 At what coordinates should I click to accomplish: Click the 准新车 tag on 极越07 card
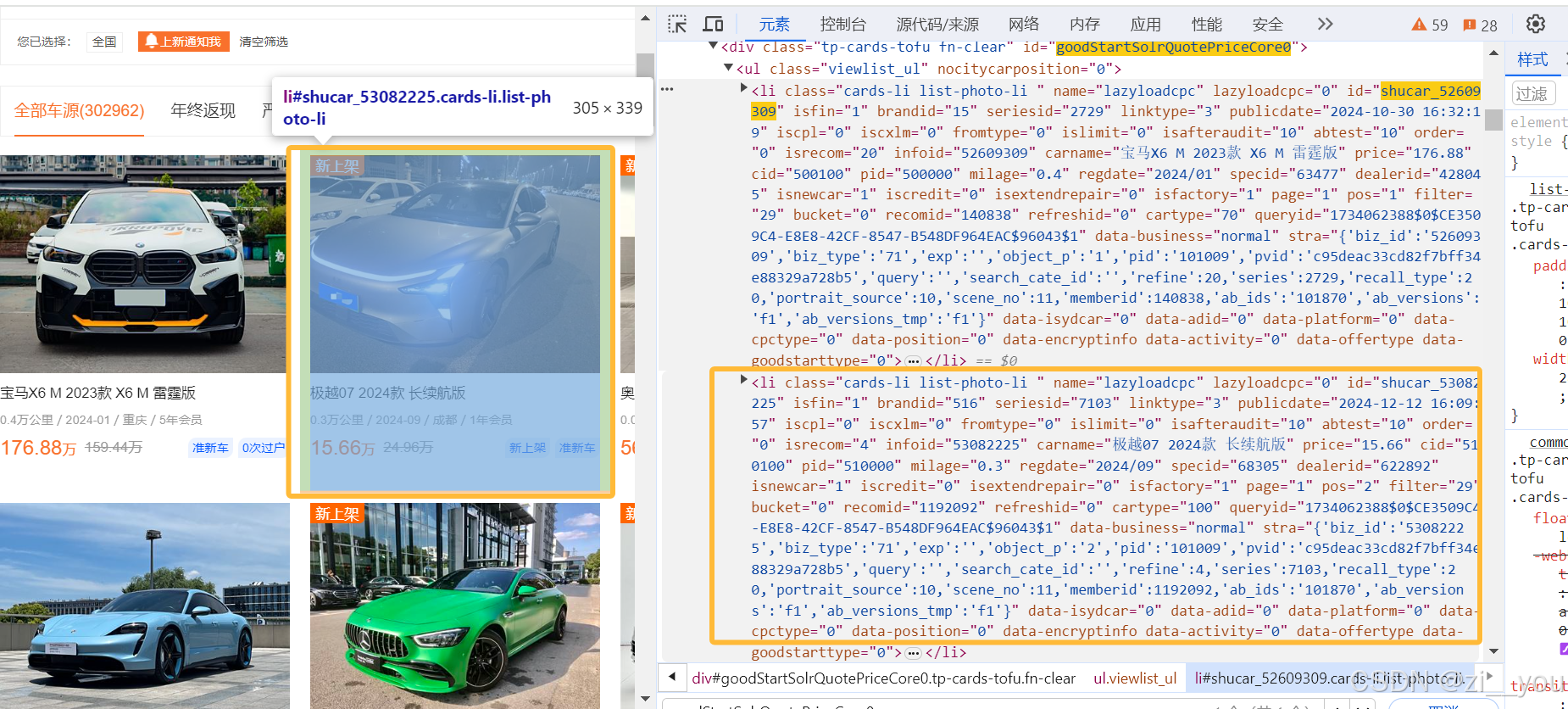(x=577, y=448)
